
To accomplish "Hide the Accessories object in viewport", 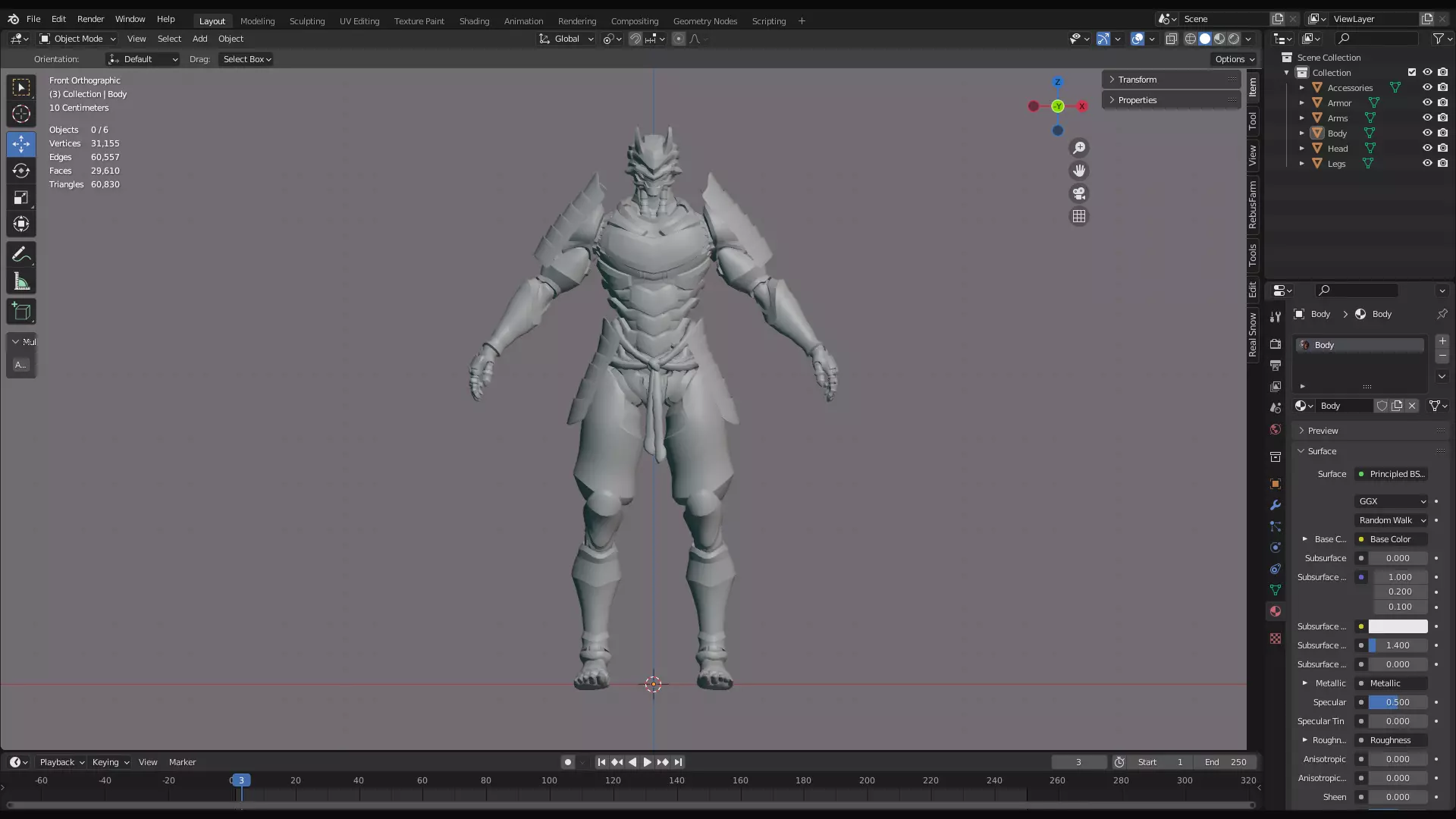I will coord(1426,87).
